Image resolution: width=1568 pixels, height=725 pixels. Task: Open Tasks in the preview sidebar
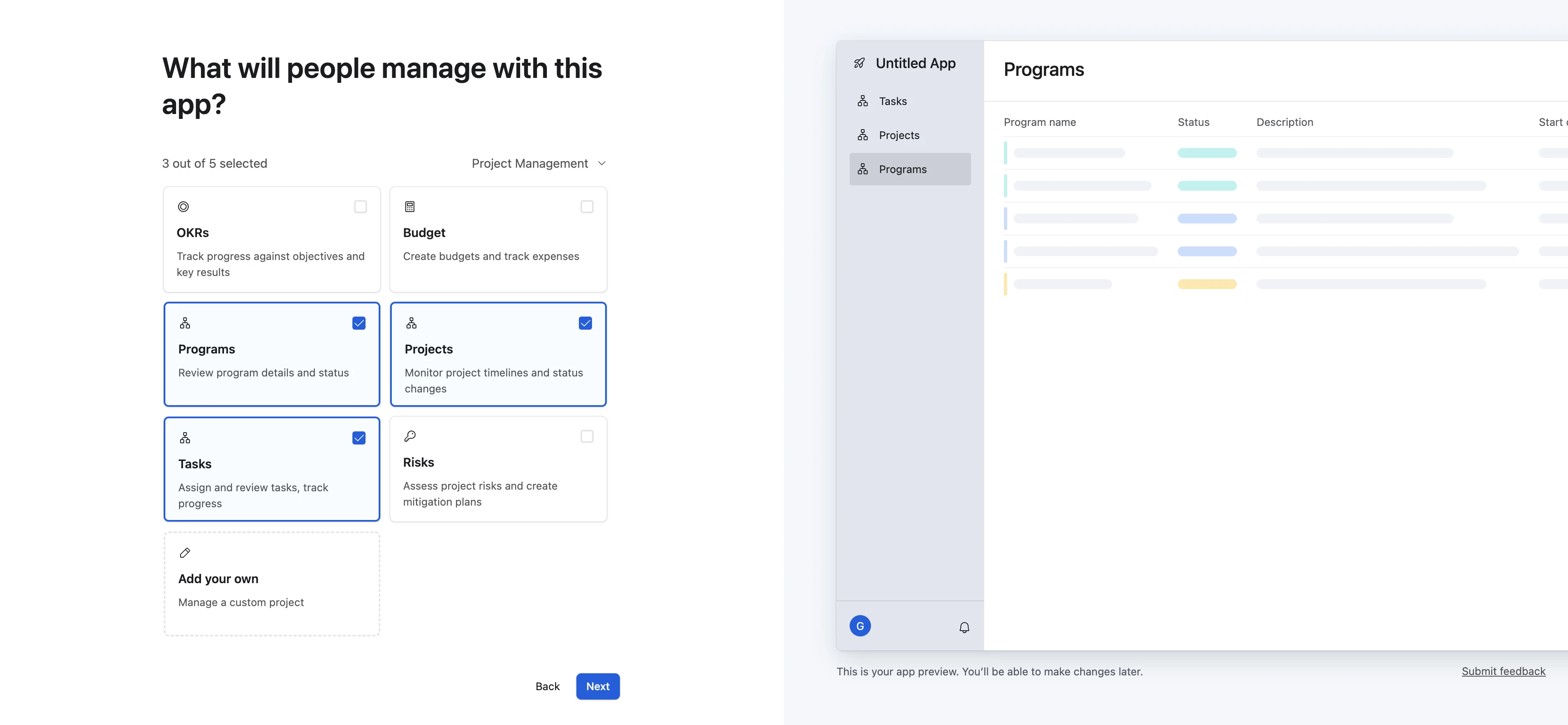(x=892, y=102)
